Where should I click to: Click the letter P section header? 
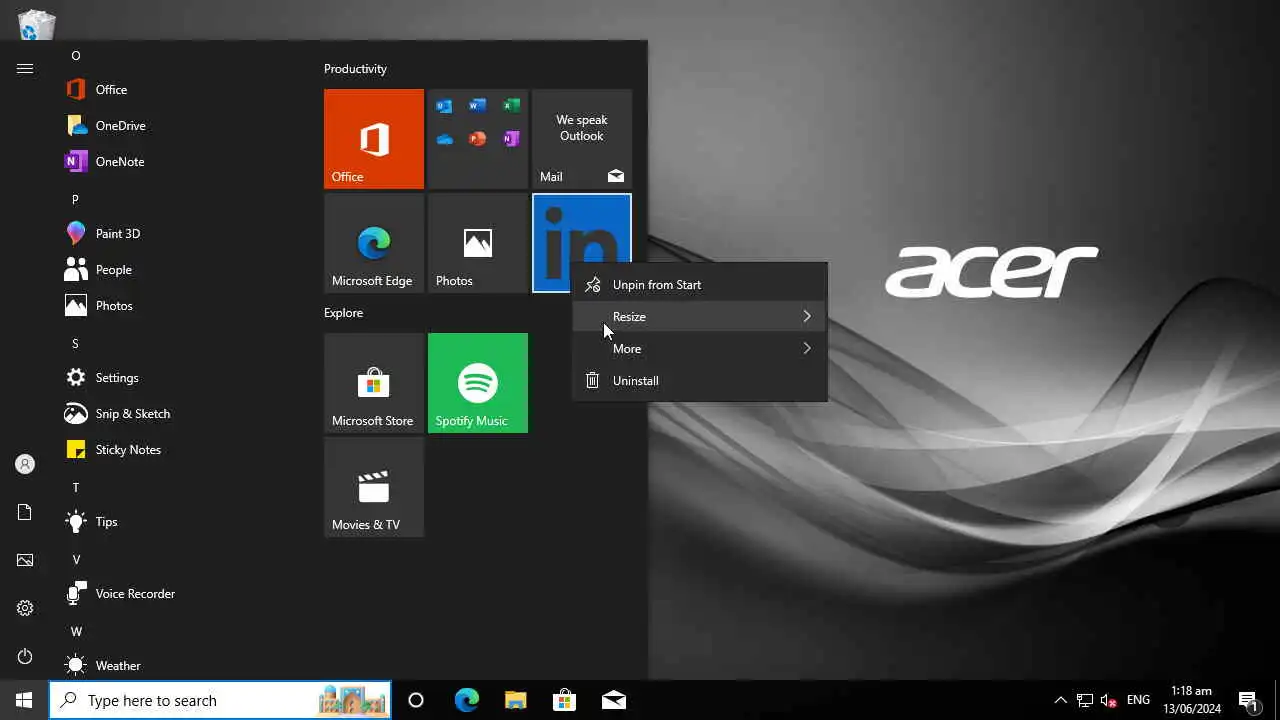coord(75,200)
